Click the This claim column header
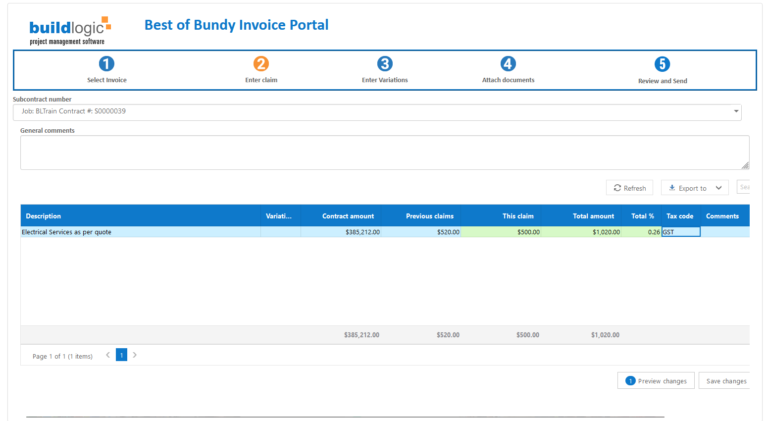This screenshot has height=421, width=768. click(x=501, y=216)
